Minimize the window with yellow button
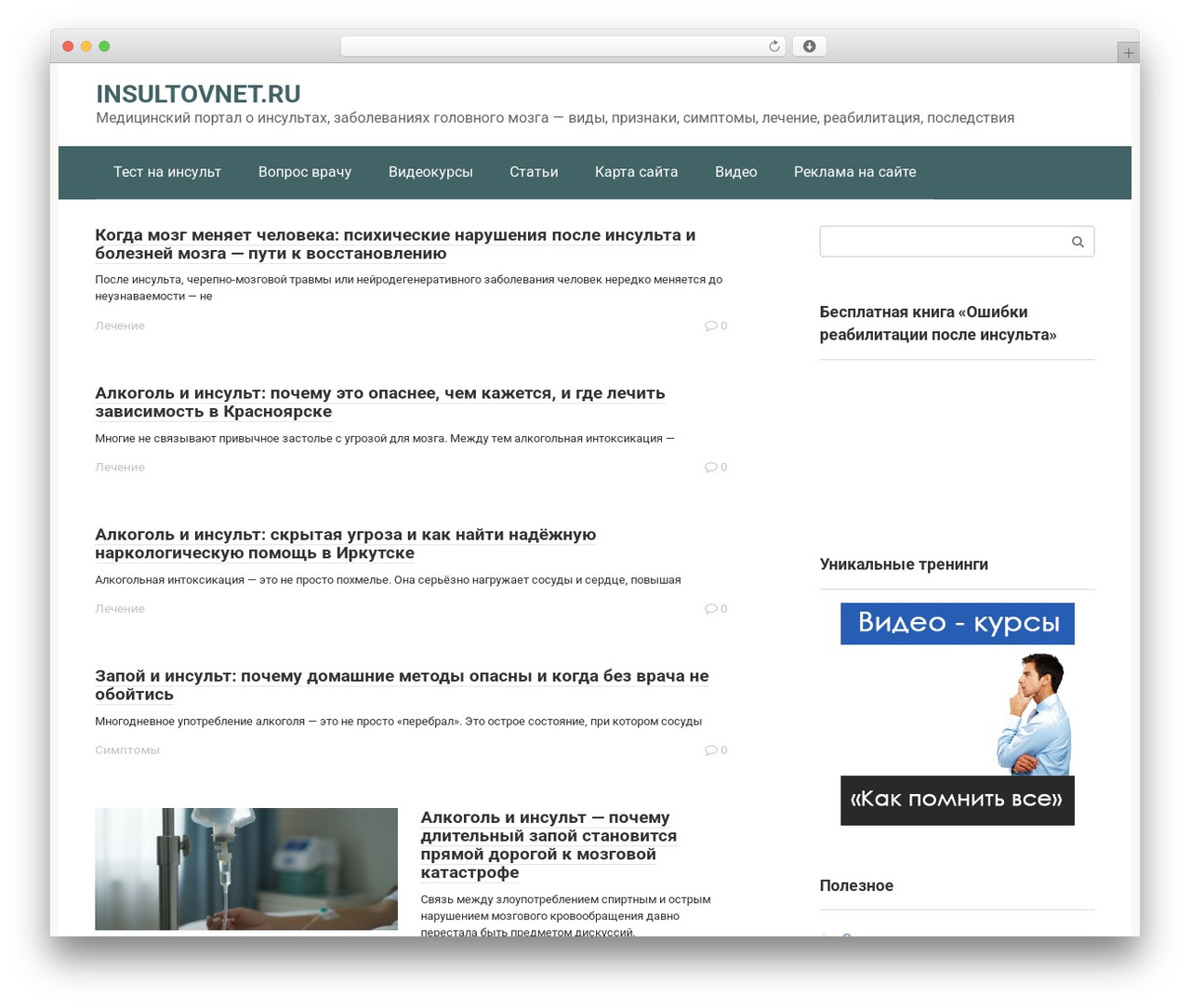 (x=86, y=46)
